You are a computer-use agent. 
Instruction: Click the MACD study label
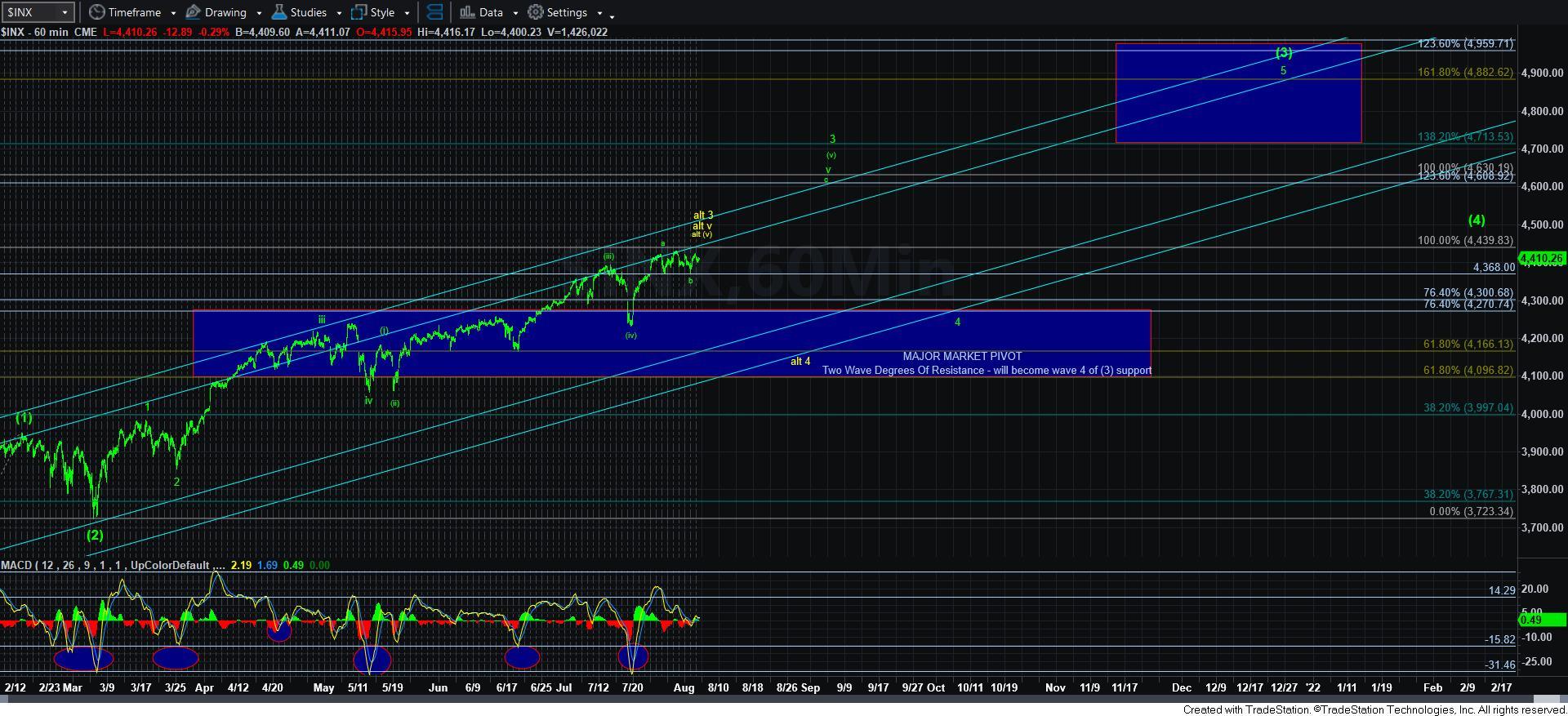(x=114, y=565)
